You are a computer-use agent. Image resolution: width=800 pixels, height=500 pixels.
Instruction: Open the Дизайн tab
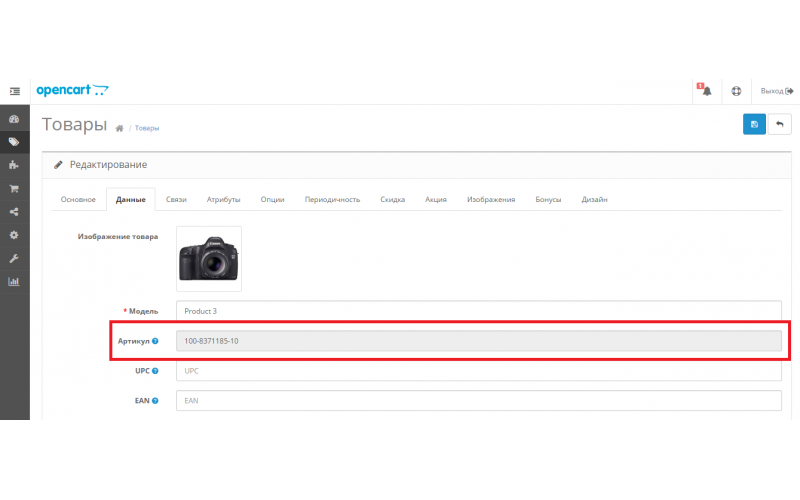click(x=594, y=199)
